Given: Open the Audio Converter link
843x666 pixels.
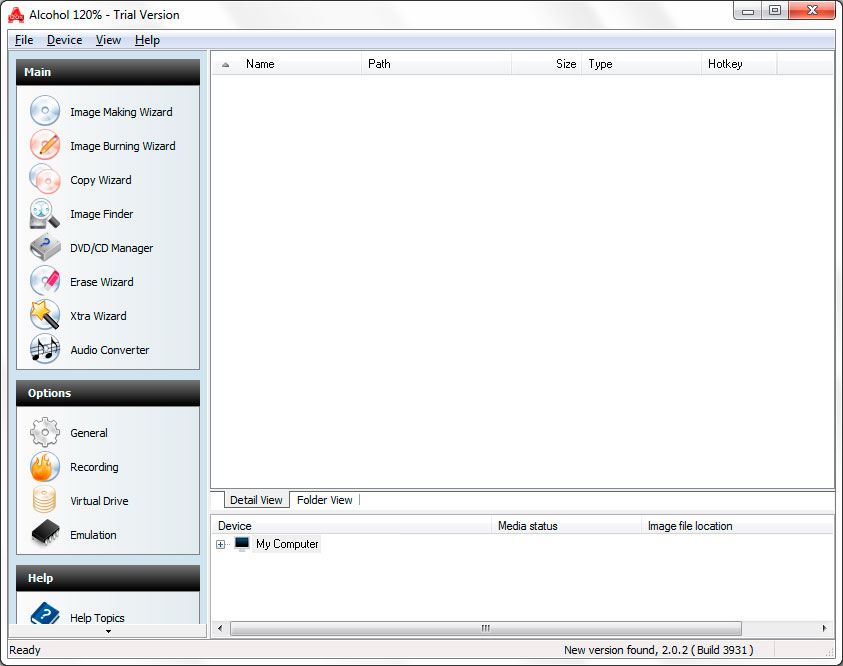Looking at the screenshot, I should tap(110, 350).
